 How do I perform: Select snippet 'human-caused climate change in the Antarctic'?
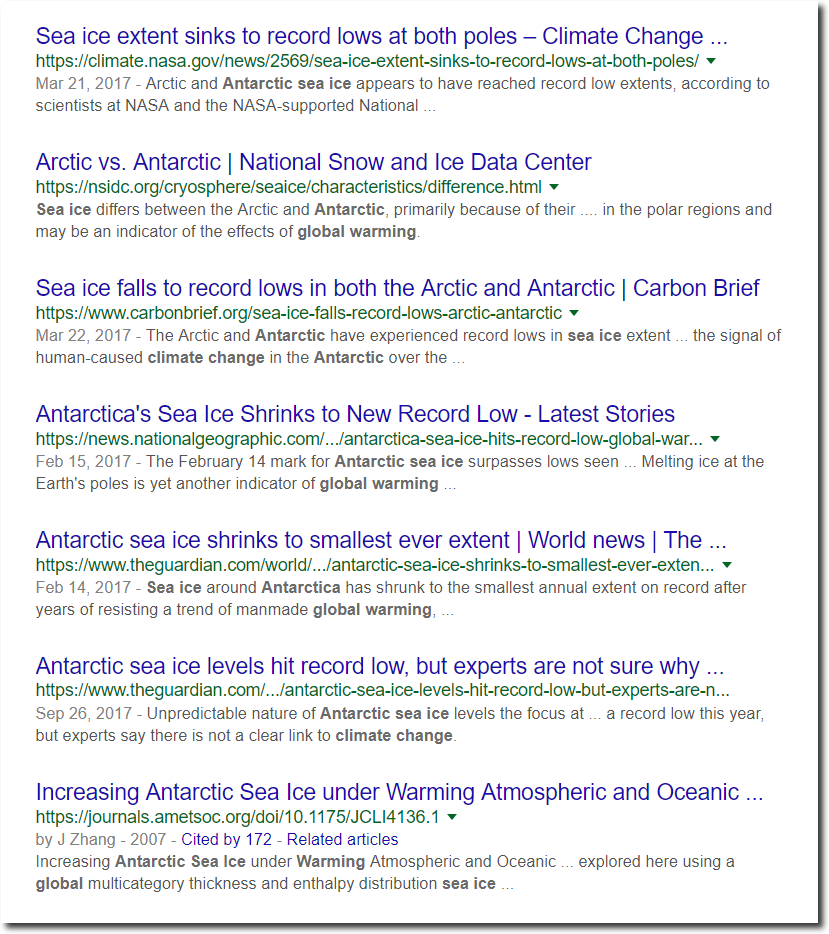pos(210,357)
